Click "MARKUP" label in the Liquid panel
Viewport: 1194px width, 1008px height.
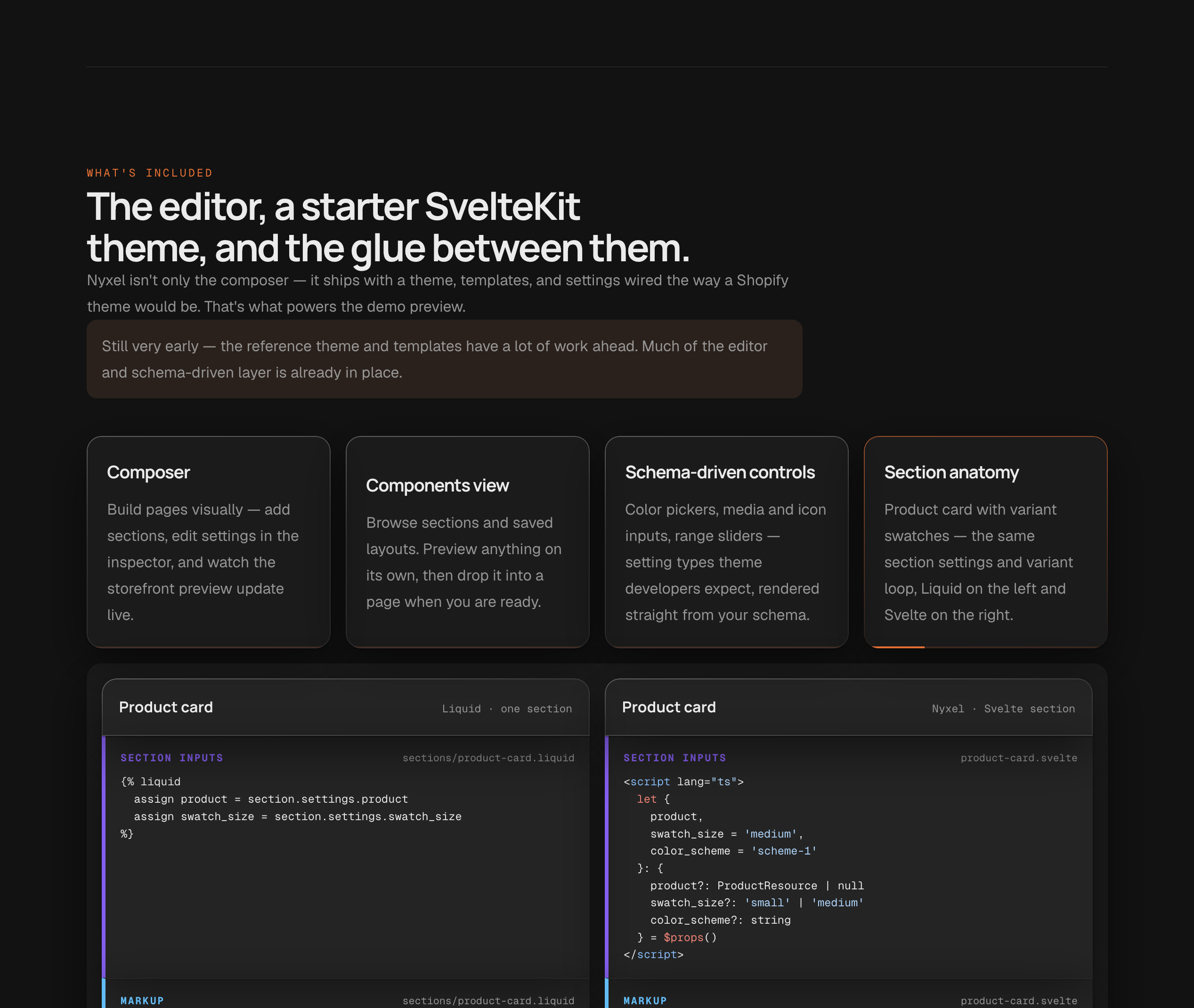click(142, 1000)
